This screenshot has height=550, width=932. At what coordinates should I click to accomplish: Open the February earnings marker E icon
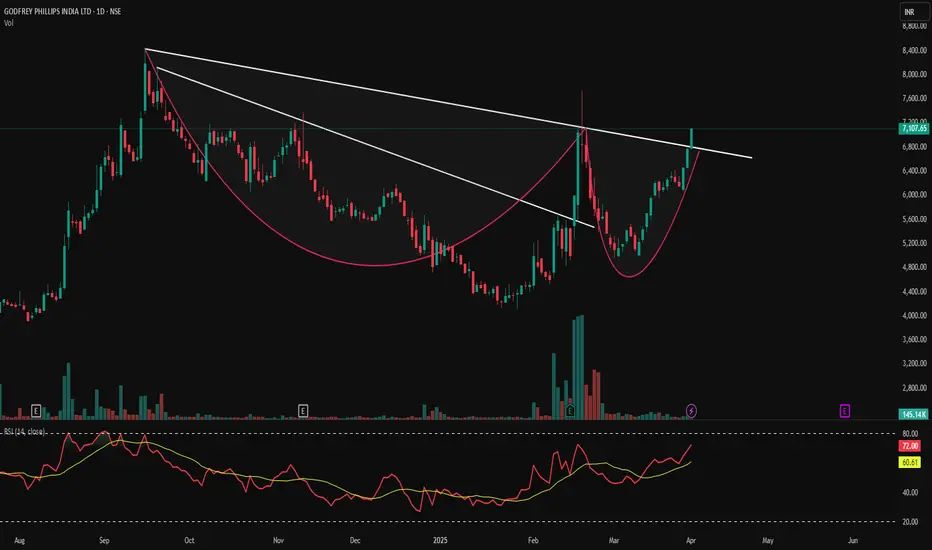571,410
